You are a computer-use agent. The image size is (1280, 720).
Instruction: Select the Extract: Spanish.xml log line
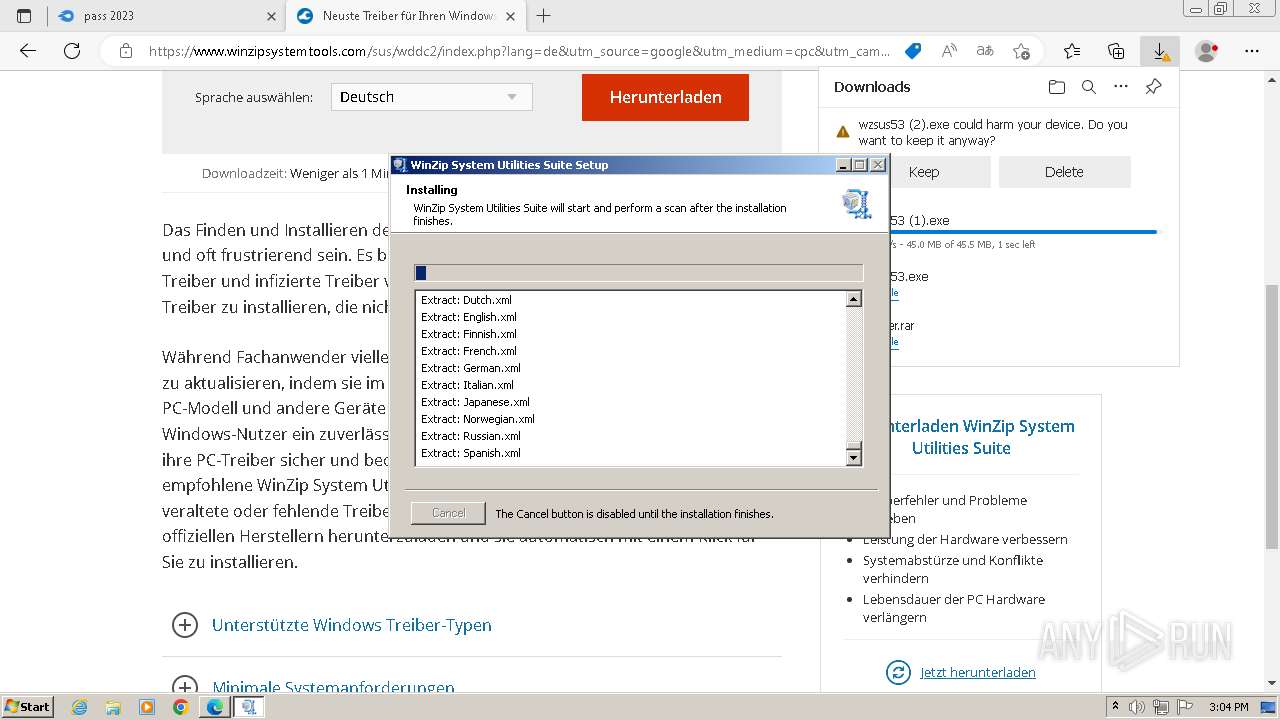coord(470,453)
